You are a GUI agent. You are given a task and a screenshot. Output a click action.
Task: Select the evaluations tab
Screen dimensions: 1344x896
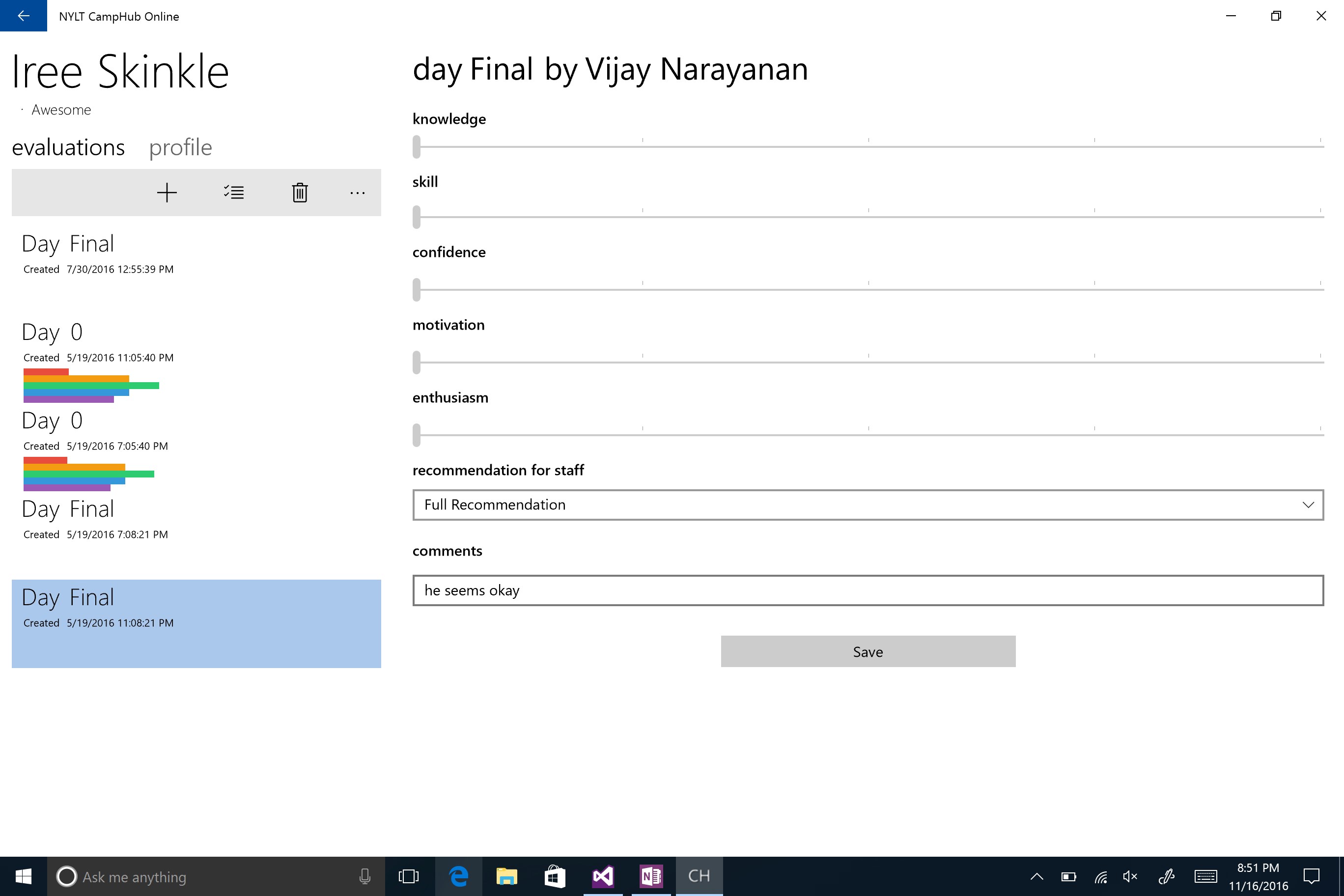coord(69,147)
